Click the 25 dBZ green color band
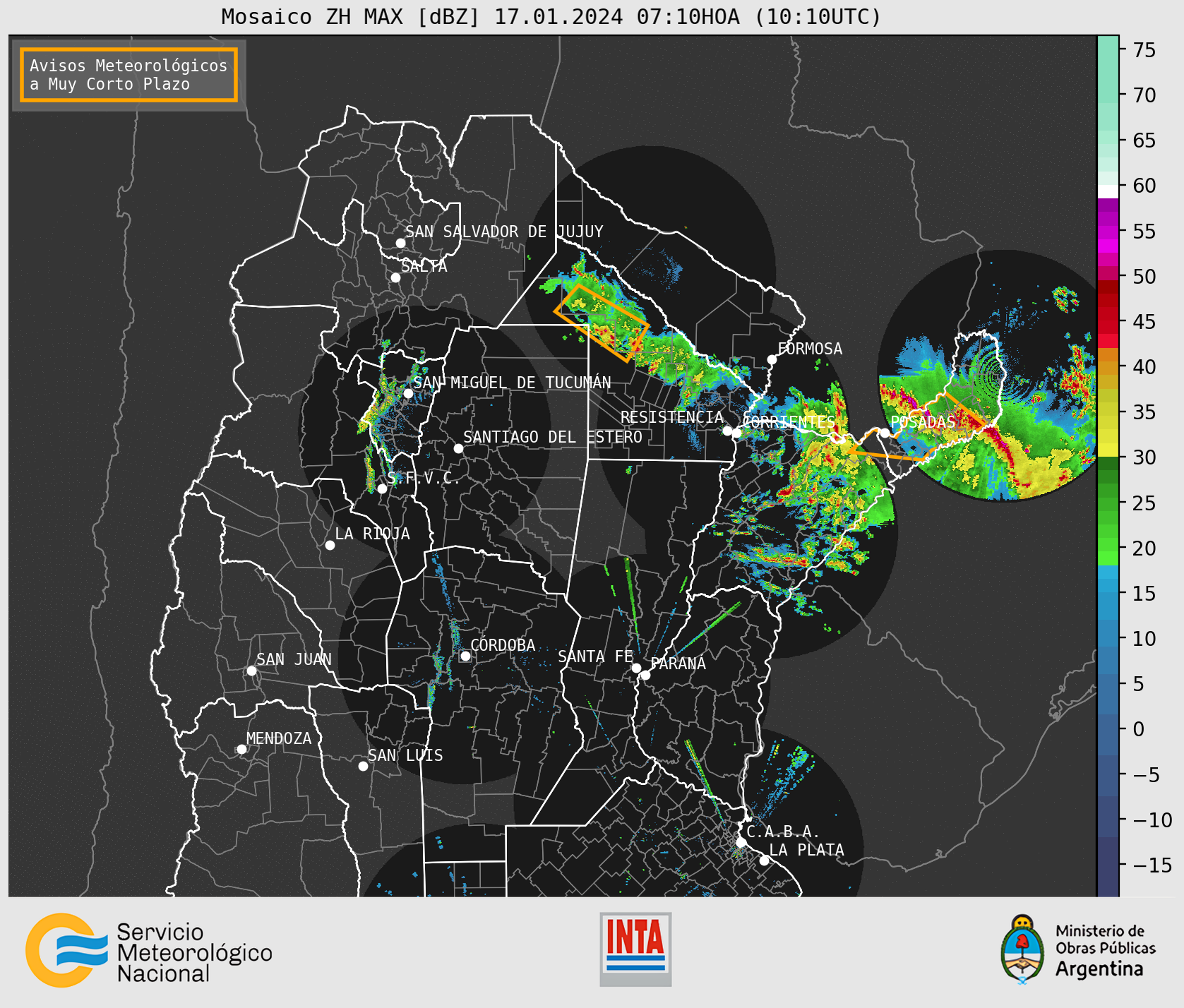 tap(1108, 503)
